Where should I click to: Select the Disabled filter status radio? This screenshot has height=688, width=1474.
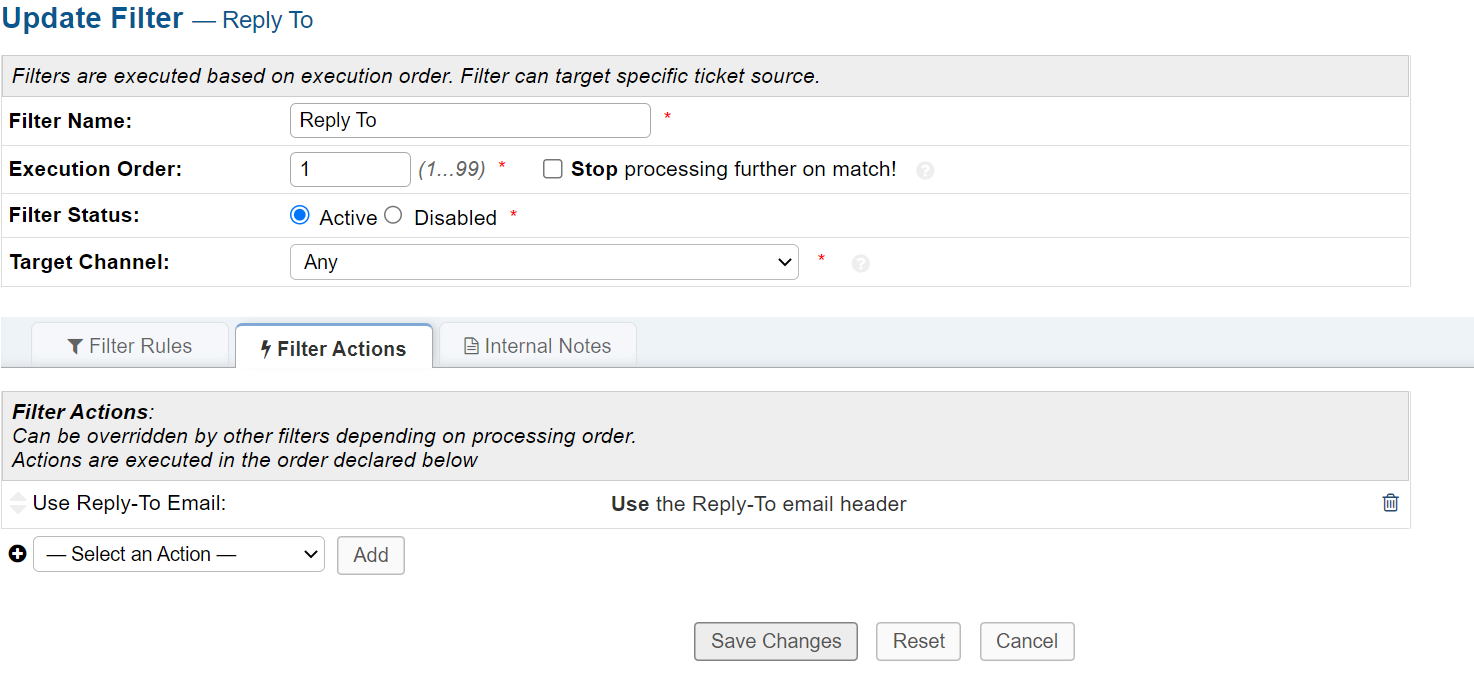point(393,215)
